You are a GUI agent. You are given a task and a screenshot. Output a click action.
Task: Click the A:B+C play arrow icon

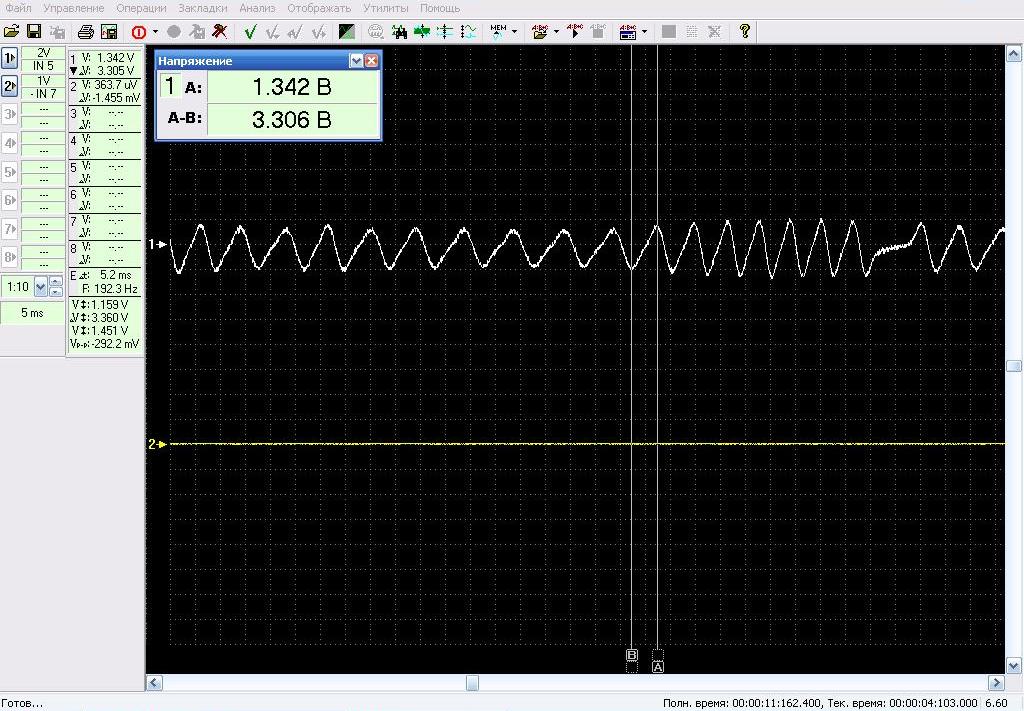tap(575, 31)
